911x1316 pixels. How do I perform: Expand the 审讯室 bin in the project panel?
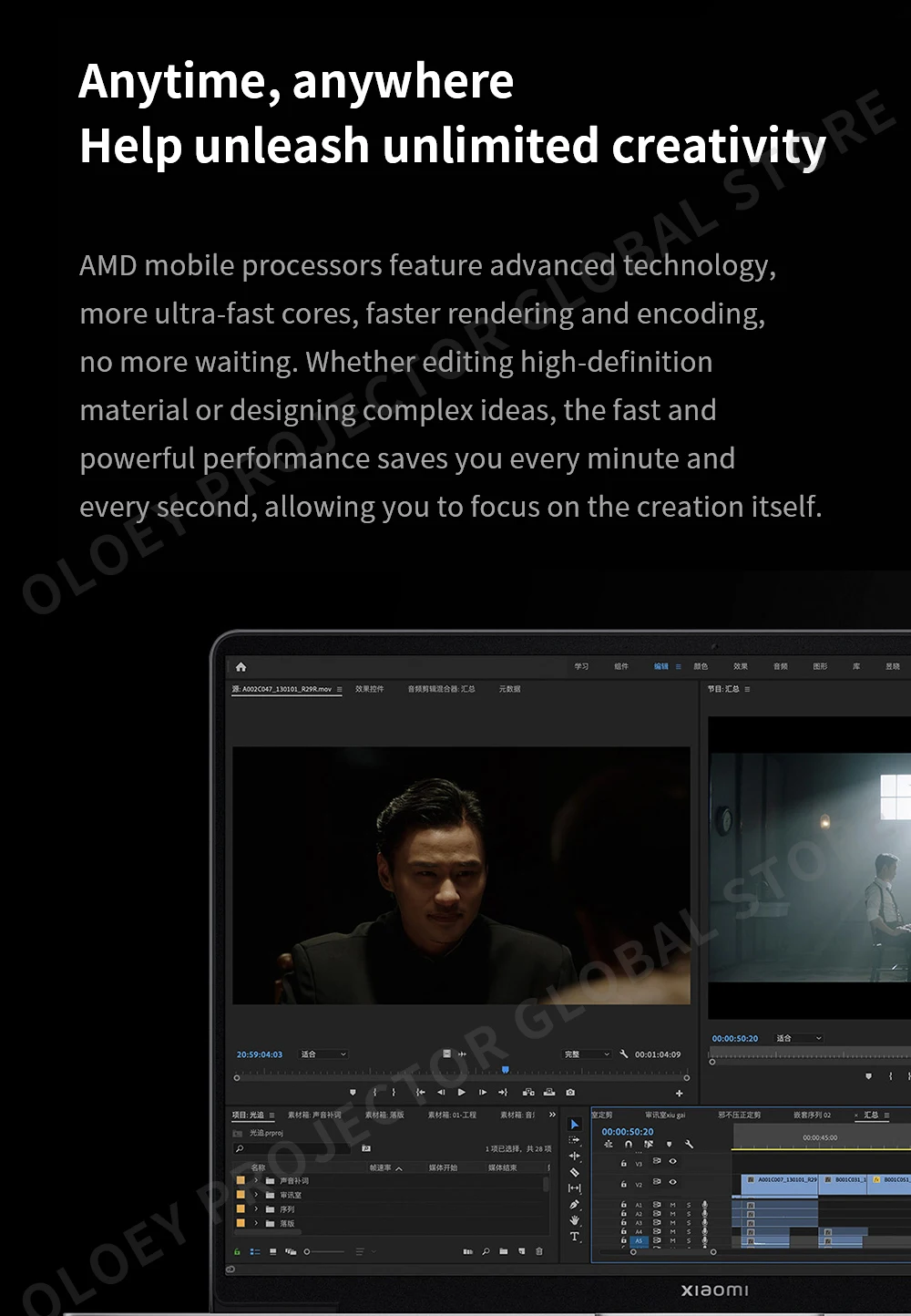point(256,1195)
